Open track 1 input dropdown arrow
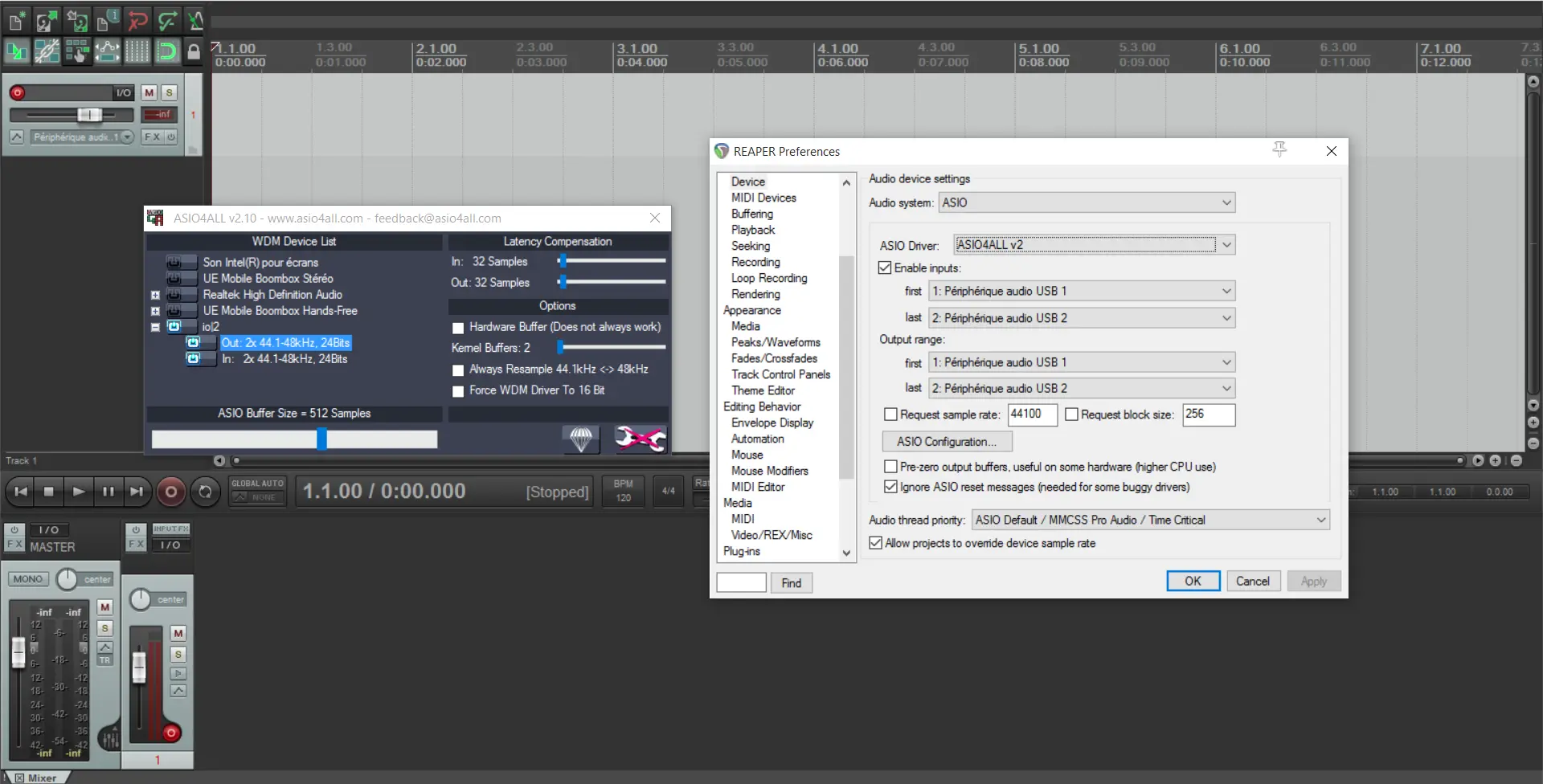This screenshot has height=784, width=1543. (x=127, y=137)
